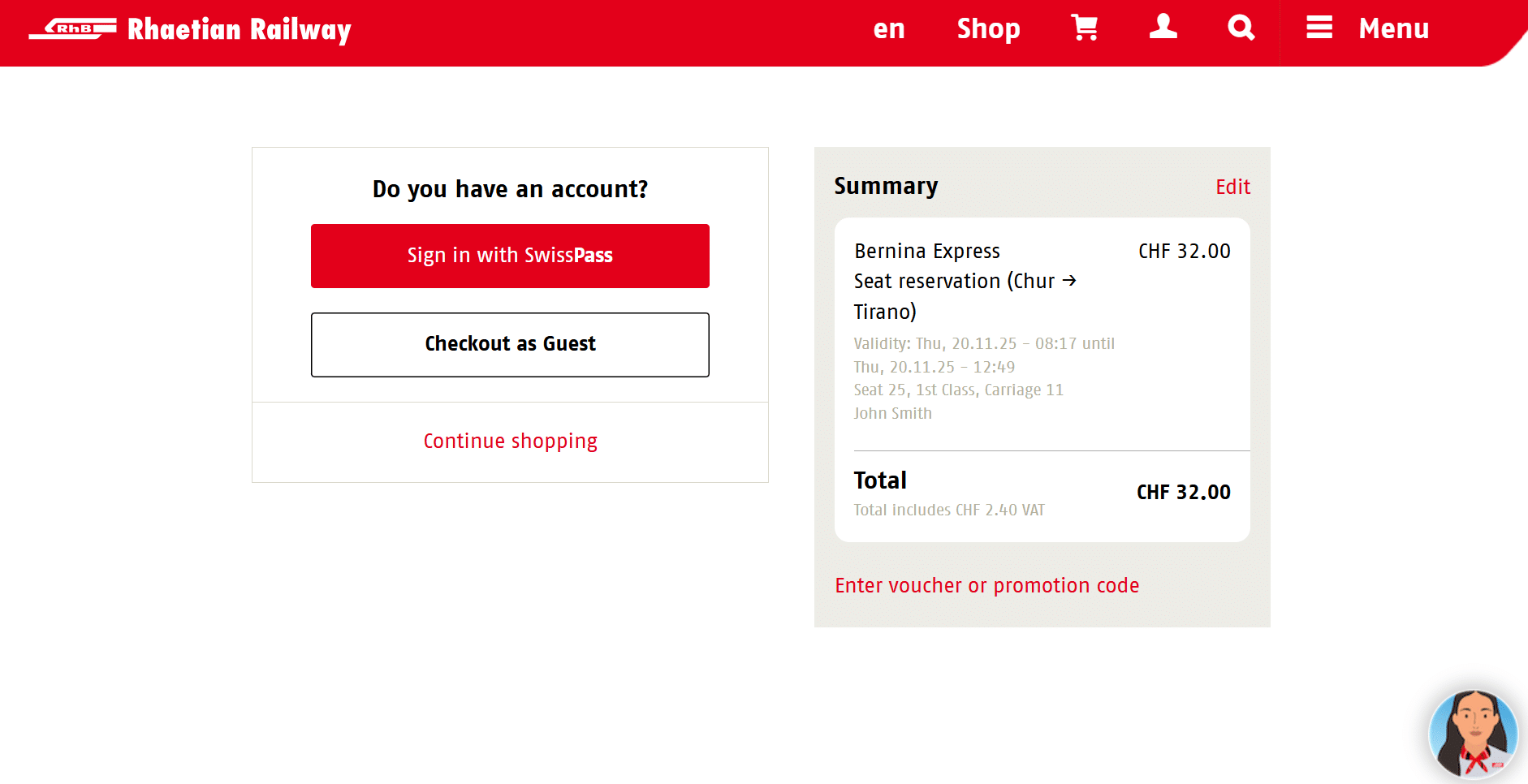The width and height of the screenshot is (1528, 784).
Task: Click the RhB train logo icon
Action: pos(73,29)
